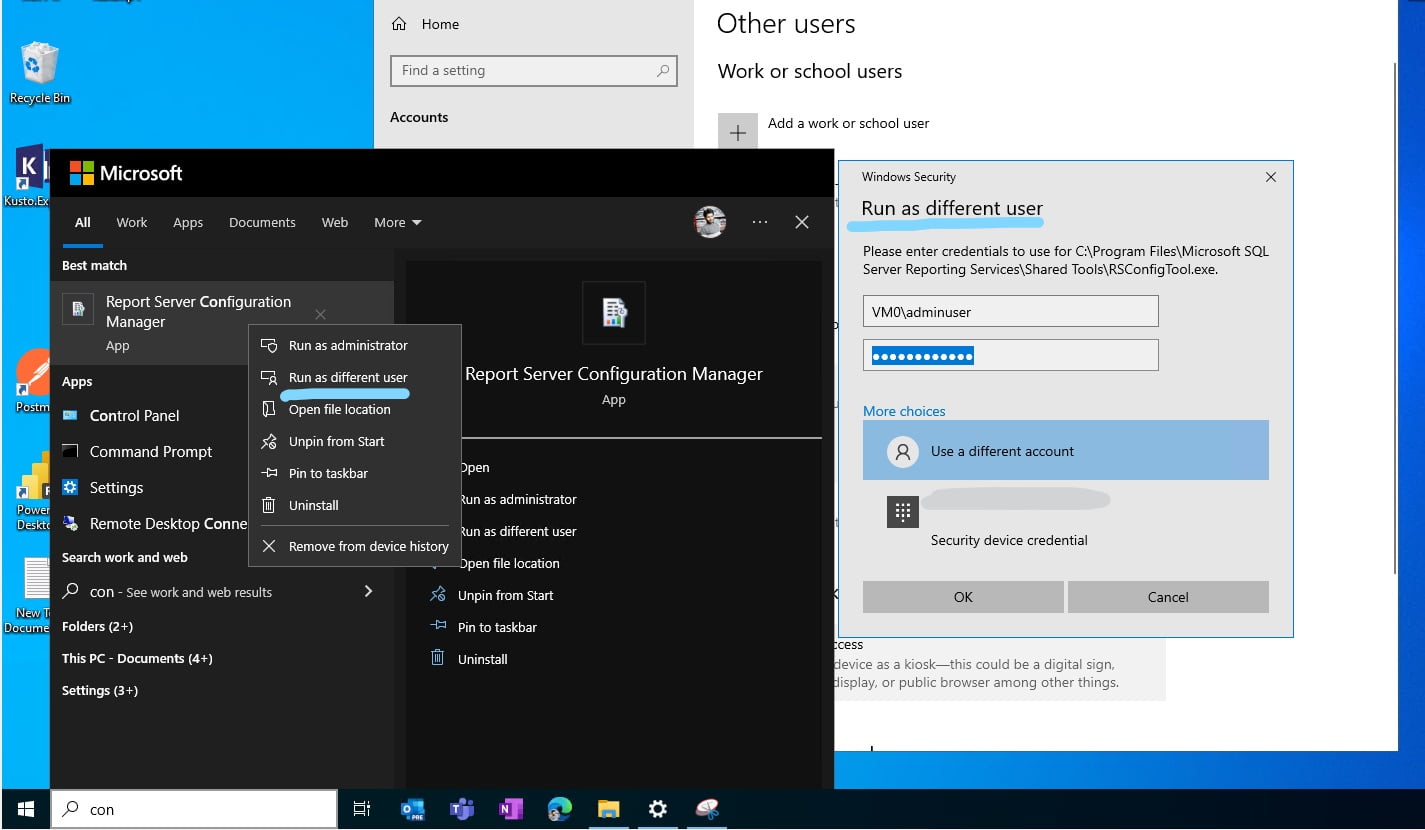
Task: Click the username field with VM0\adminuser
Action: (x=1010, y=311)
